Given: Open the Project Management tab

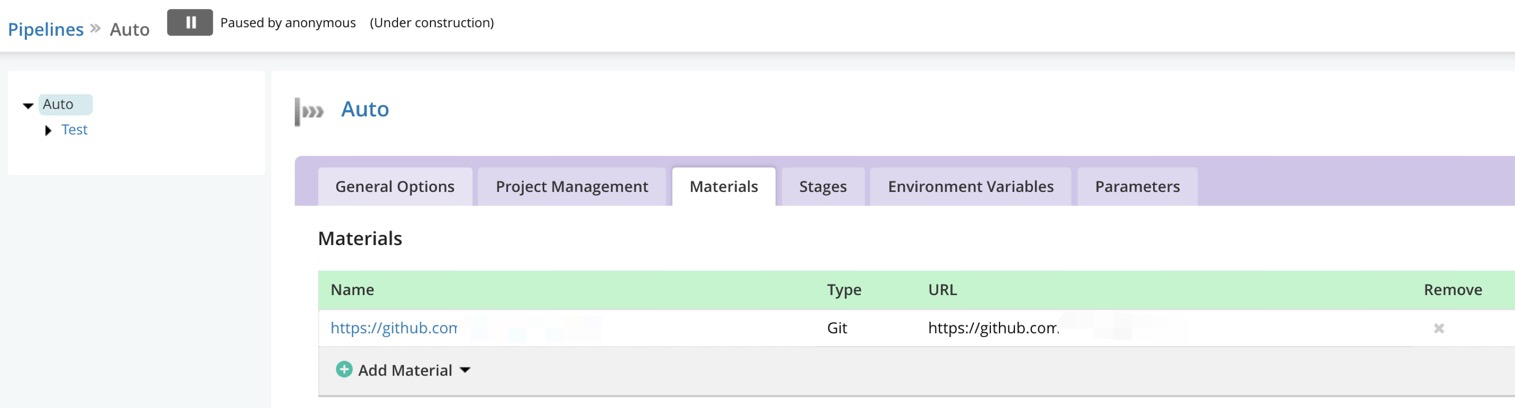Looking at the screenshot, I should (x=571, y=187).
